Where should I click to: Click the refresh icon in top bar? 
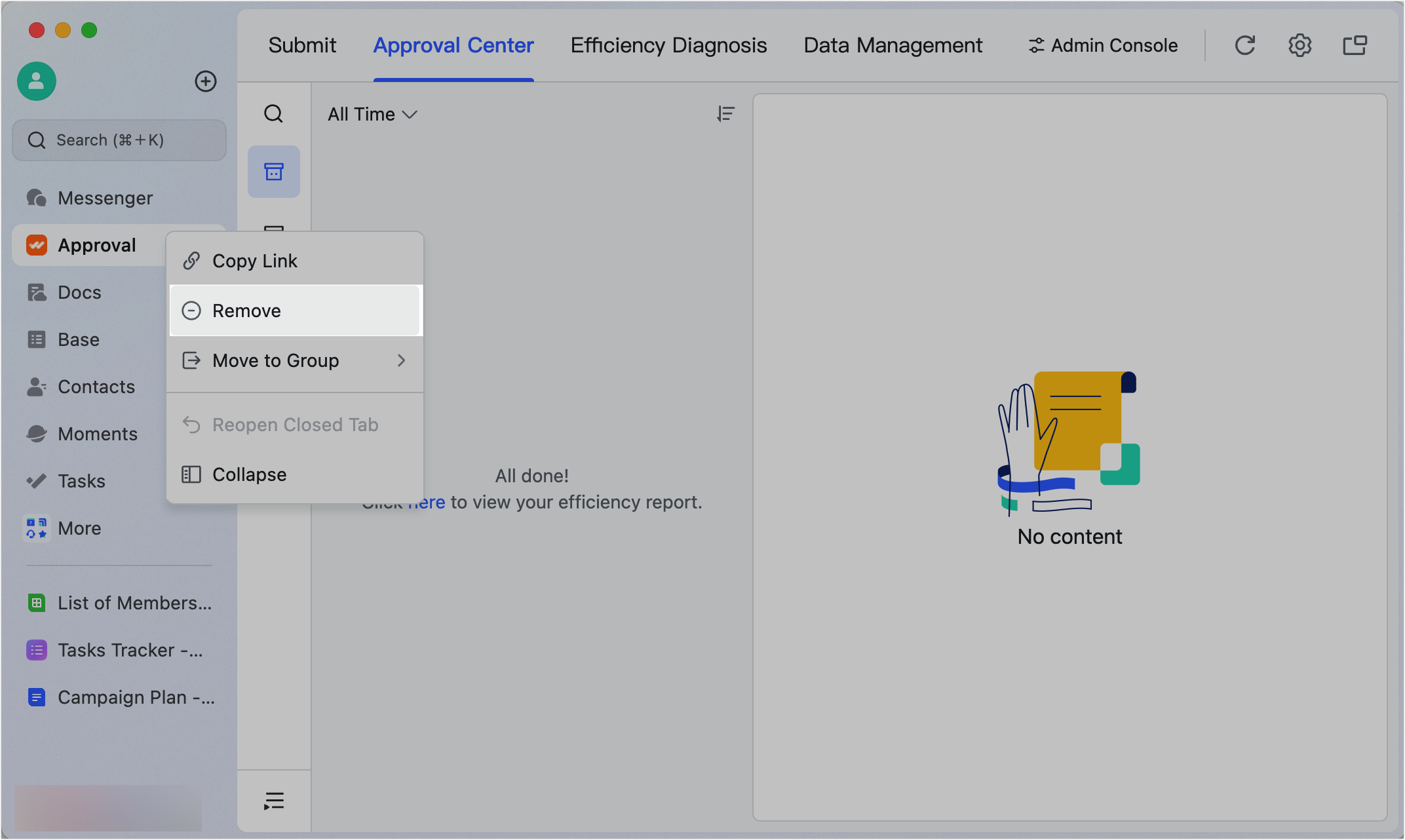point(1244,45)
